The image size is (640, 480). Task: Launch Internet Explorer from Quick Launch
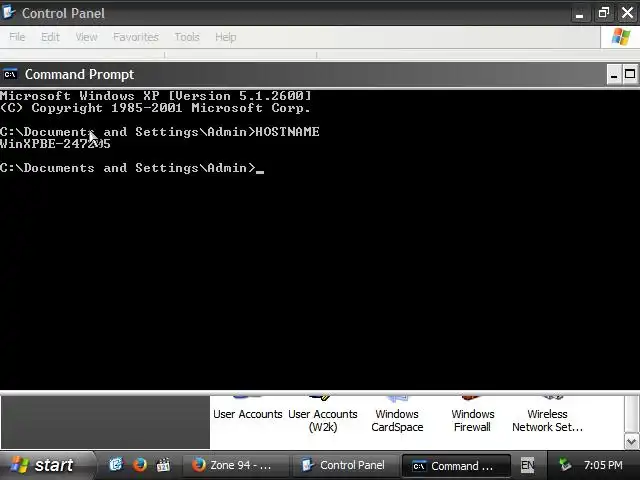click(116, 465)
